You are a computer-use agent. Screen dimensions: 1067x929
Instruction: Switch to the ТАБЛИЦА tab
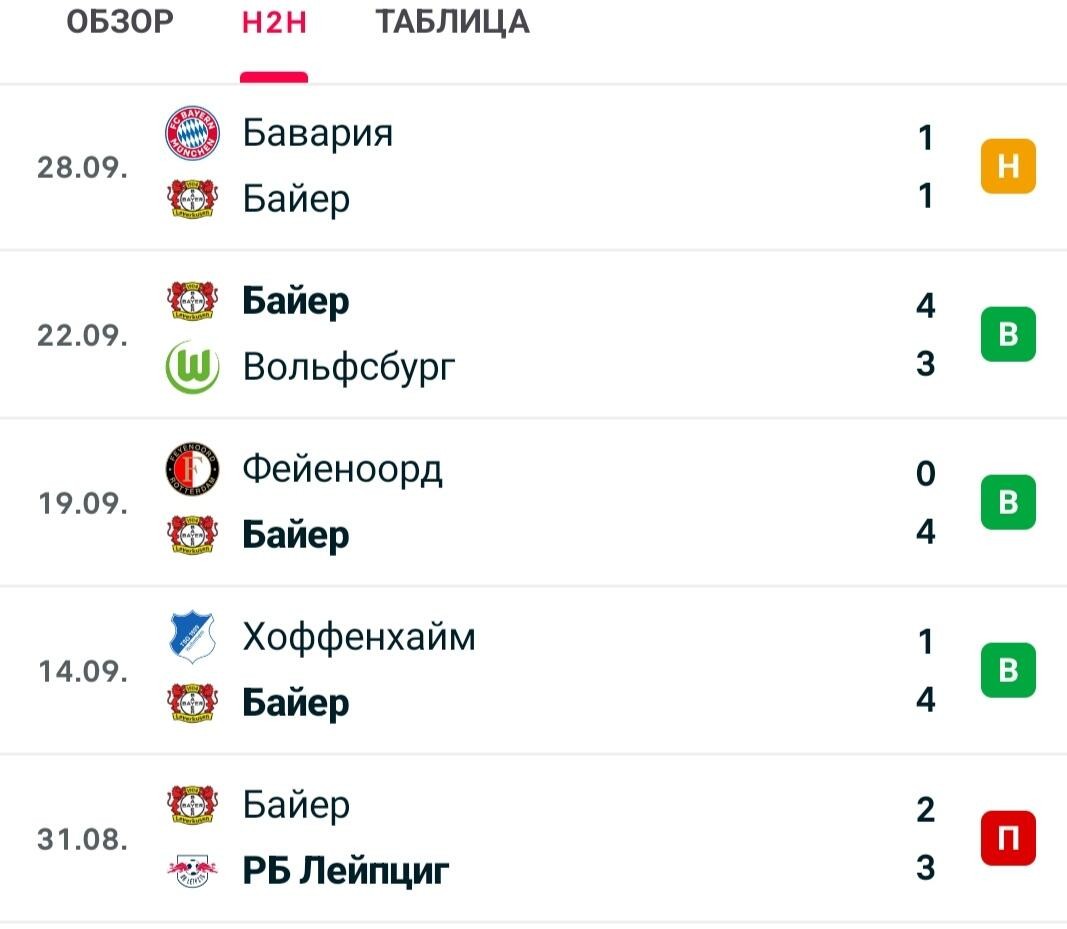click(453, 22)
